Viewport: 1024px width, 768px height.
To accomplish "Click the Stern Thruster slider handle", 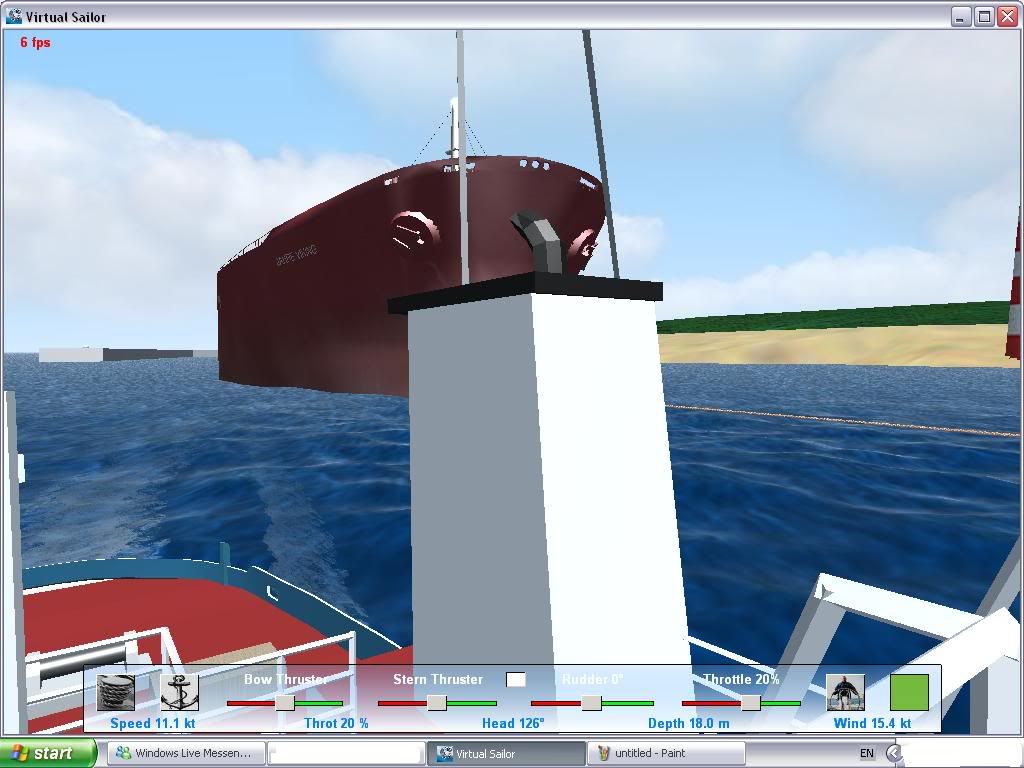I will pos(437,703).
